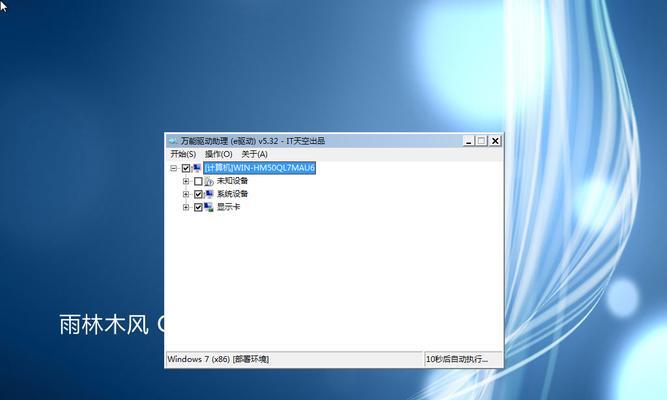This screenshot has height=400, width=667.
Task: Select the 未知设备 label
Action: [x=232, y=181]
